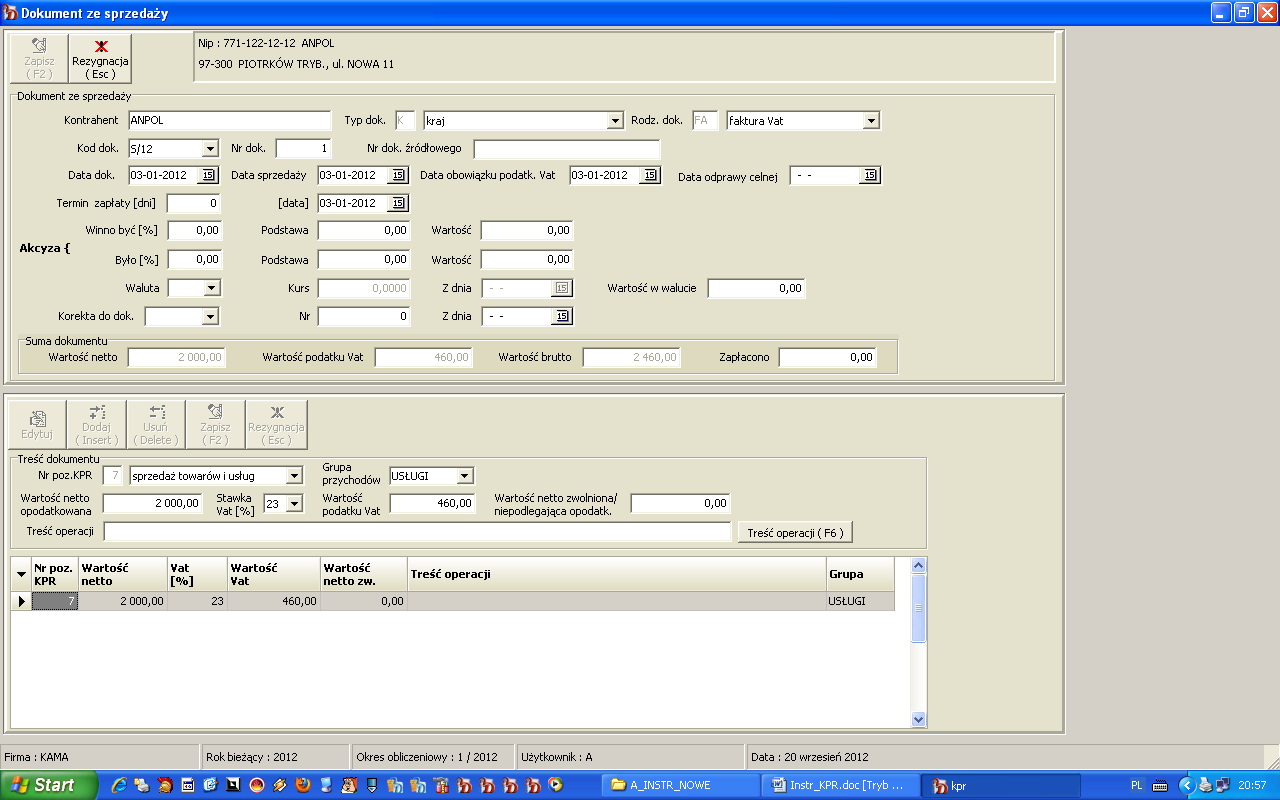Image resolution: width=1280 pixels, height=800 pixels.
Task: Expand 'sprzedaż towarów i usług' dropdown
Action: [294, 476]
